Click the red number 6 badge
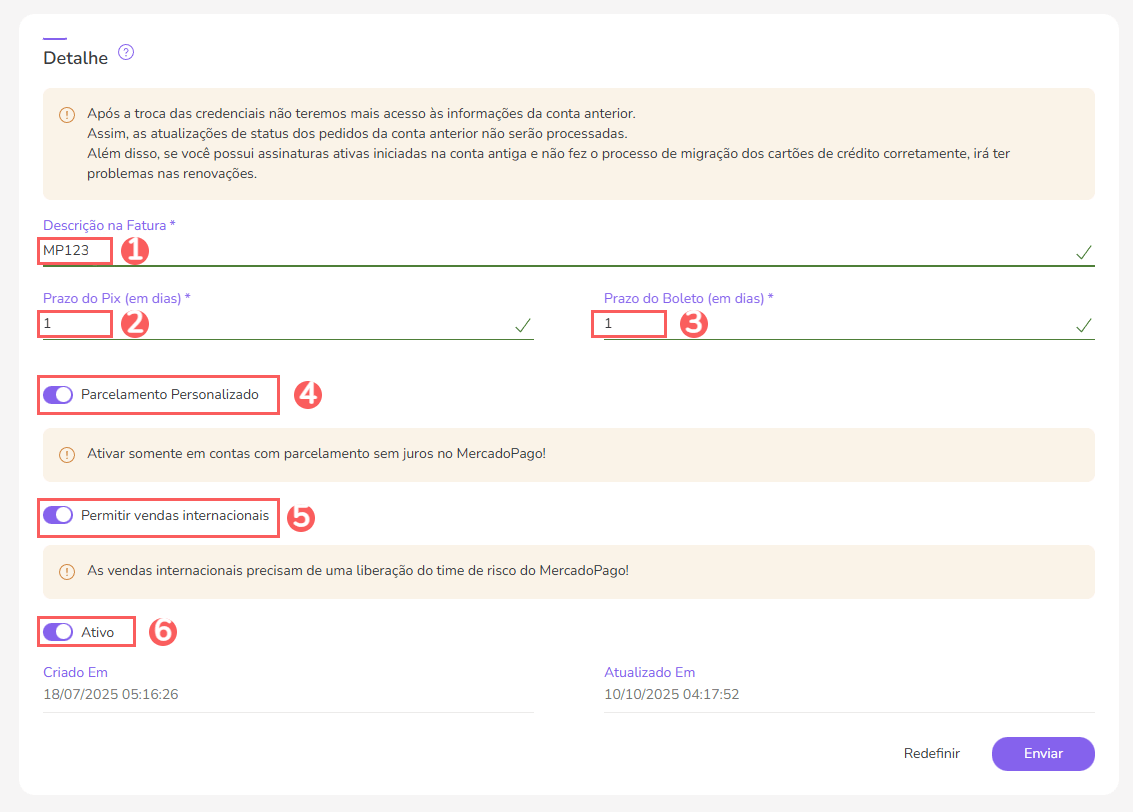 point(162,632)
